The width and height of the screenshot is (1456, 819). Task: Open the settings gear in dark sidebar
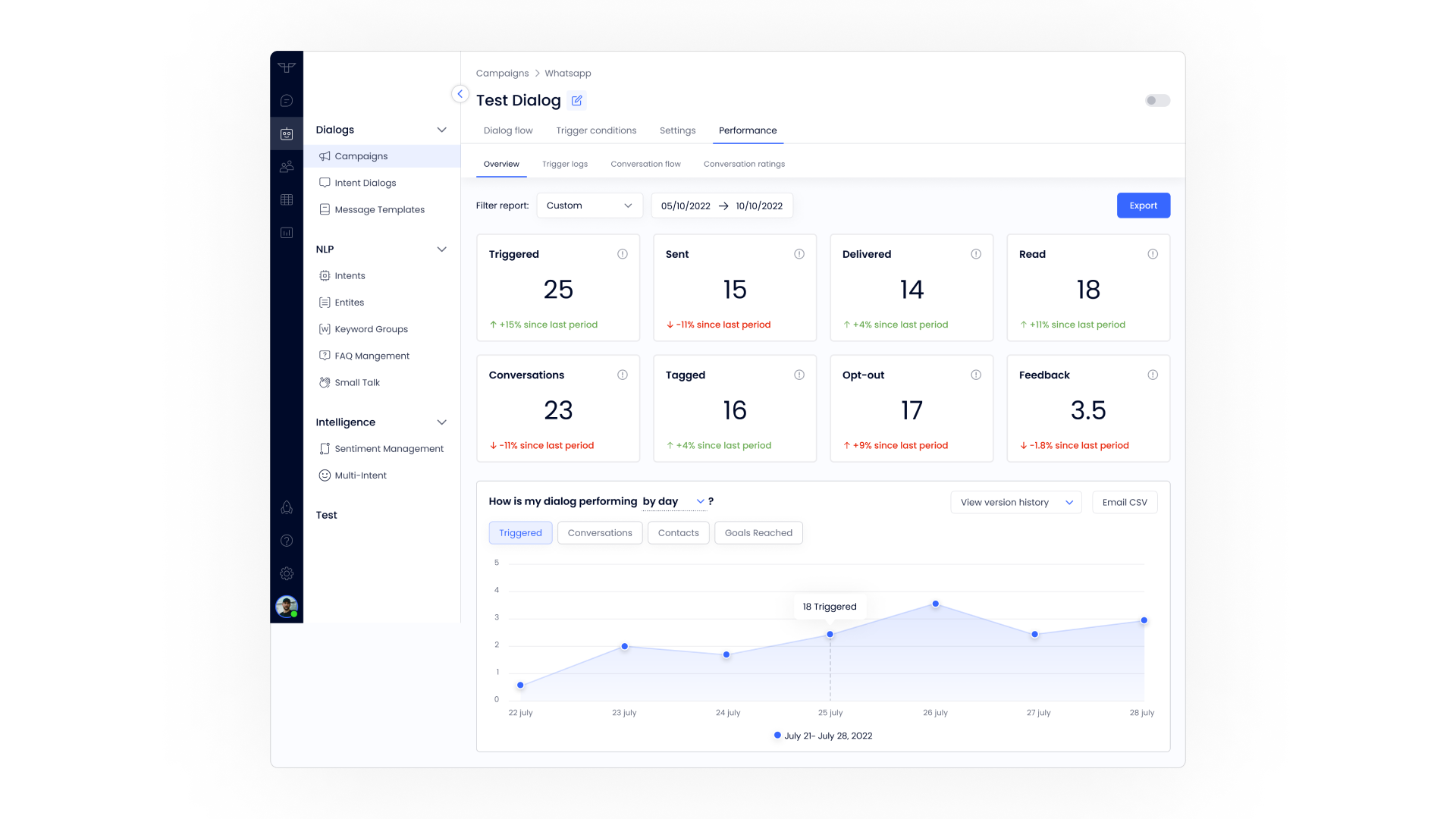coord(287,574)
